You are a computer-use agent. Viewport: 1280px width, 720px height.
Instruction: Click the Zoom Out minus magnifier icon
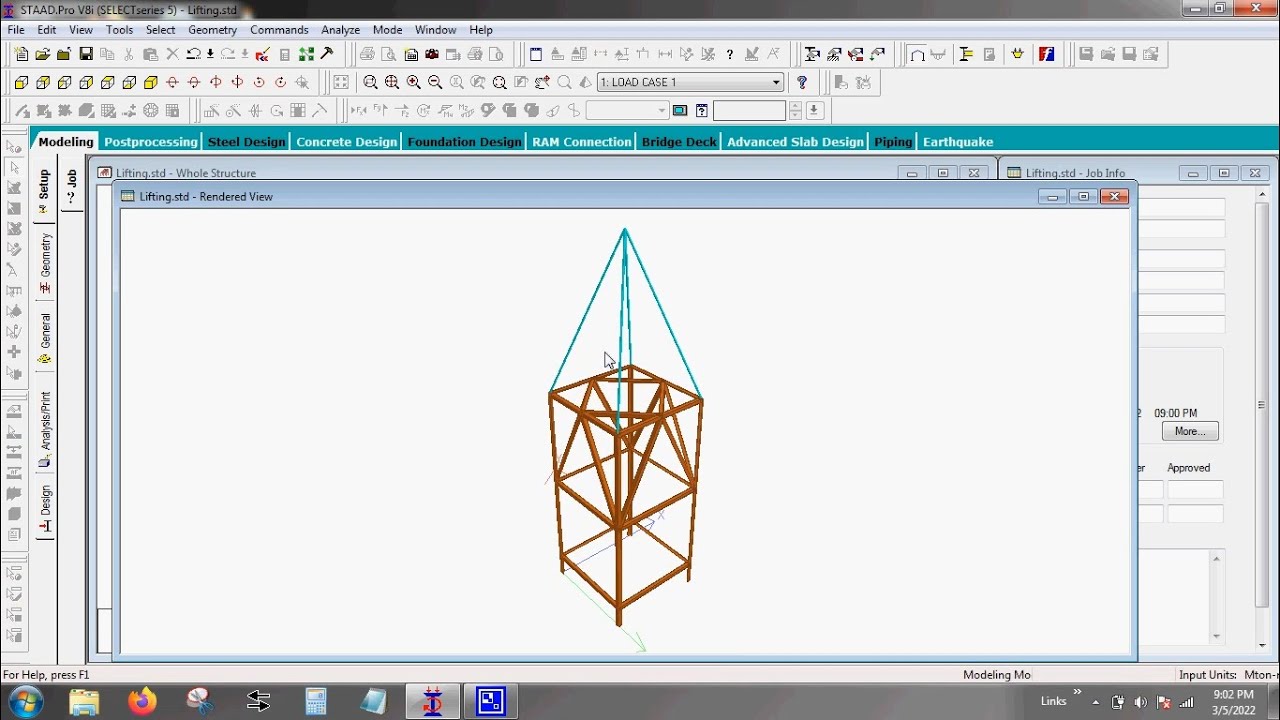point(435,82)
